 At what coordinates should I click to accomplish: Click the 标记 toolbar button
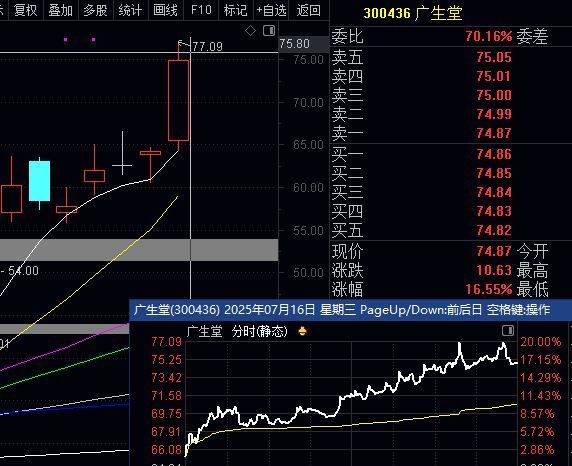[x=236, y=10]
